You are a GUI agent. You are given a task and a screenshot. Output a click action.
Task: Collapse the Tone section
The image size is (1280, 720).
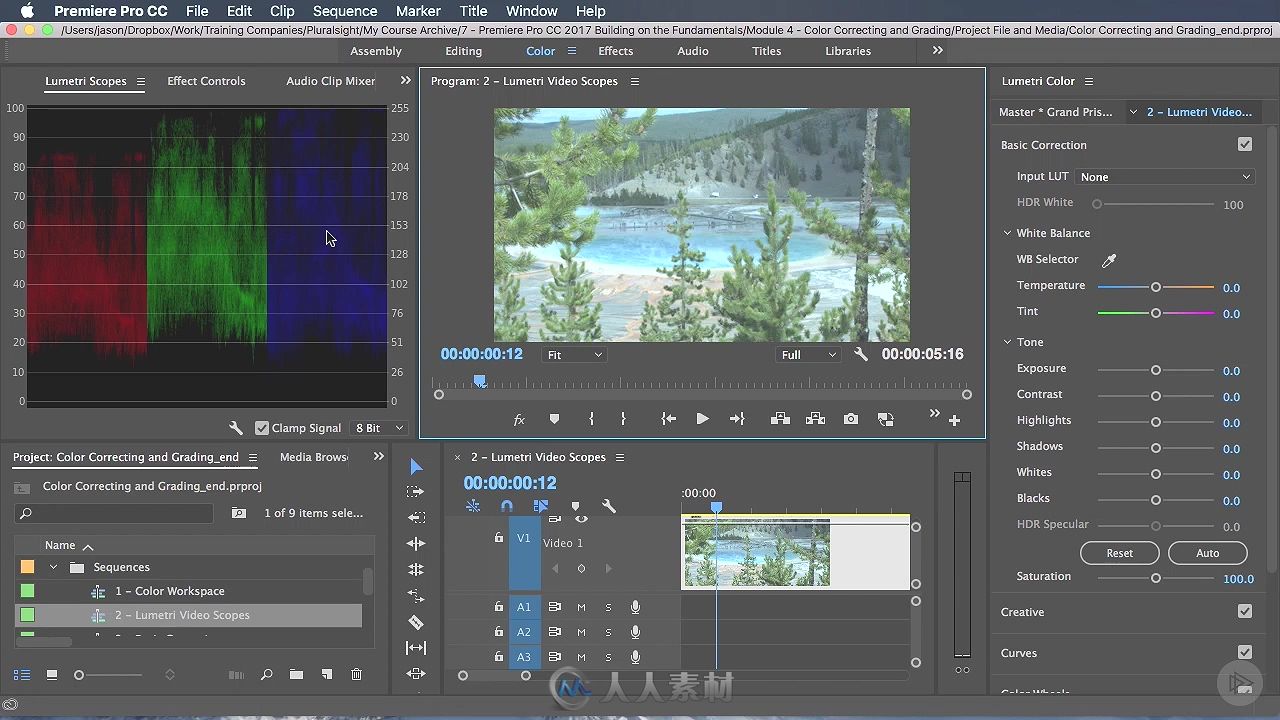click(1008, 342)
